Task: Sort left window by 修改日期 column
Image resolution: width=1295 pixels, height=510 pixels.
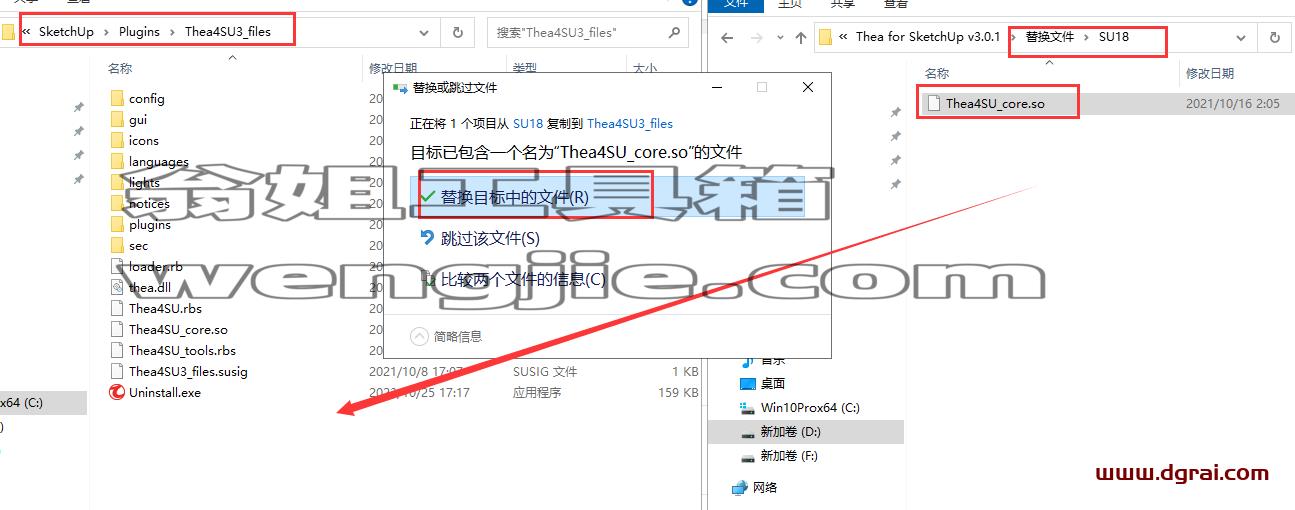Action: tap(392, 68)
